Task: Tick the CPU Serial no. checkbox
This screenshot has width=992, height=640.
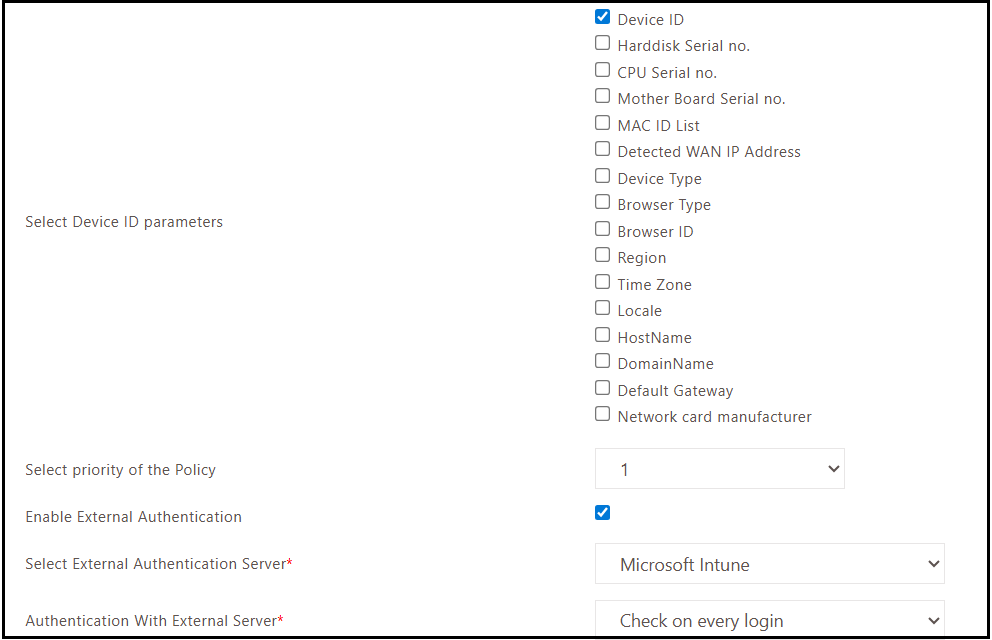Action: [x=602, y=70]
